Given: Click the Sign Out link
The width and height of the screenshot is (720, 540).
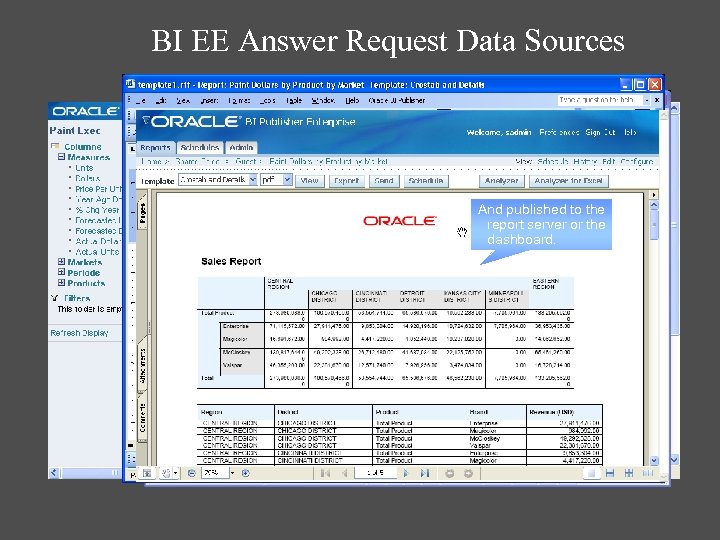Looking at the screenshot, I should point(600,132).
